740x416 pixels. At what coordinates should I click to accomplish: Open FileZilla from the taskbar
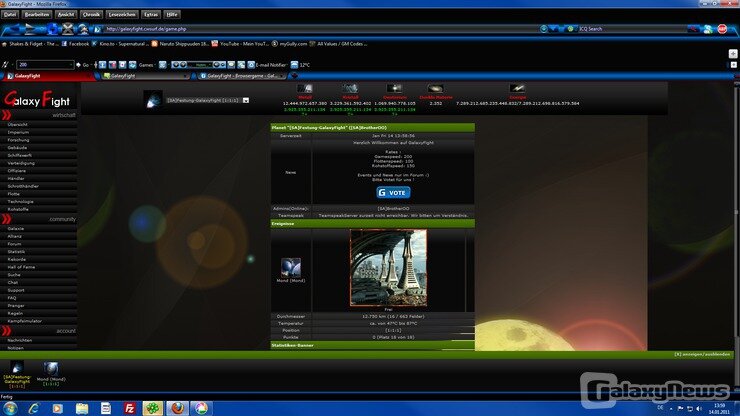click(x=130, y=408)
